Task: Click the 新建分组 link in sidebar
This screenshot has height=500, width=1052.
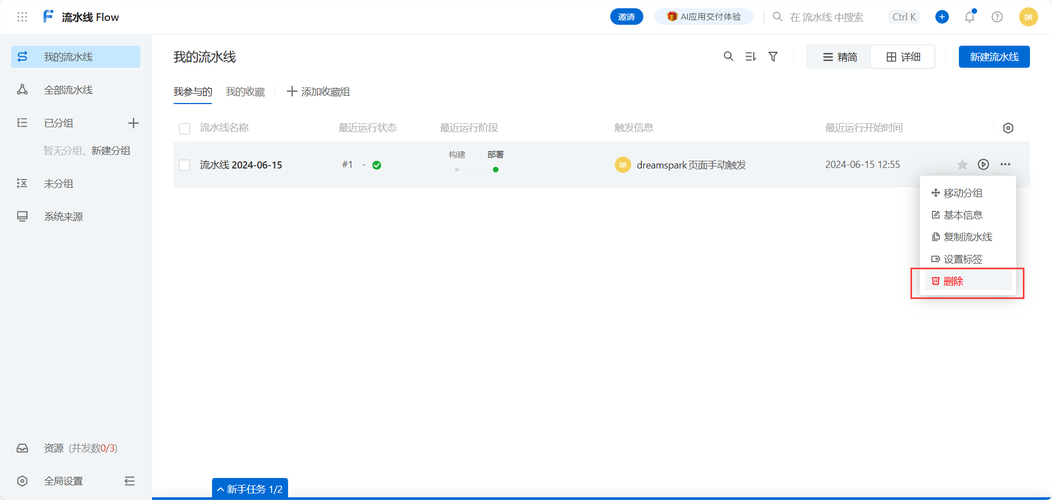Action: point(111,150)
